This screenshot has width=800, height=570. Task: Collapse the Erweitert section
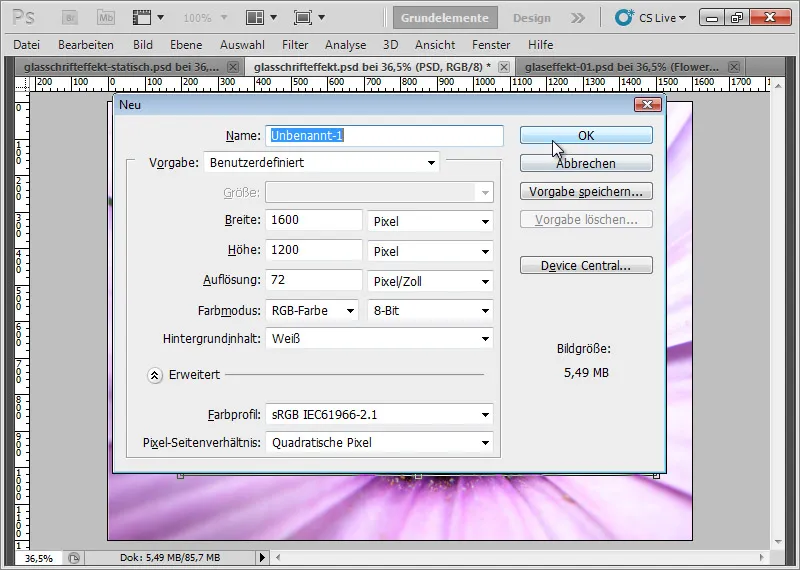coord(155,376)
